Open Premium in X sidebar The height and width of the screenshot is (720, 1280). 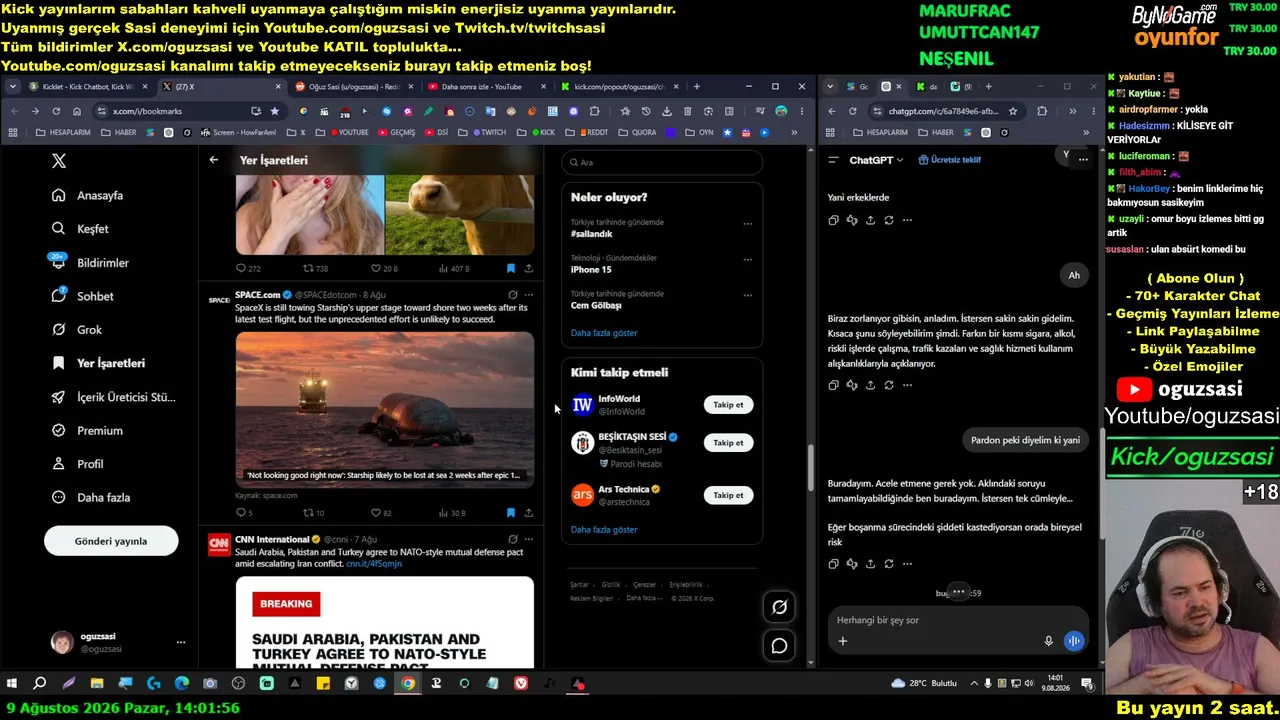[87, 430]
